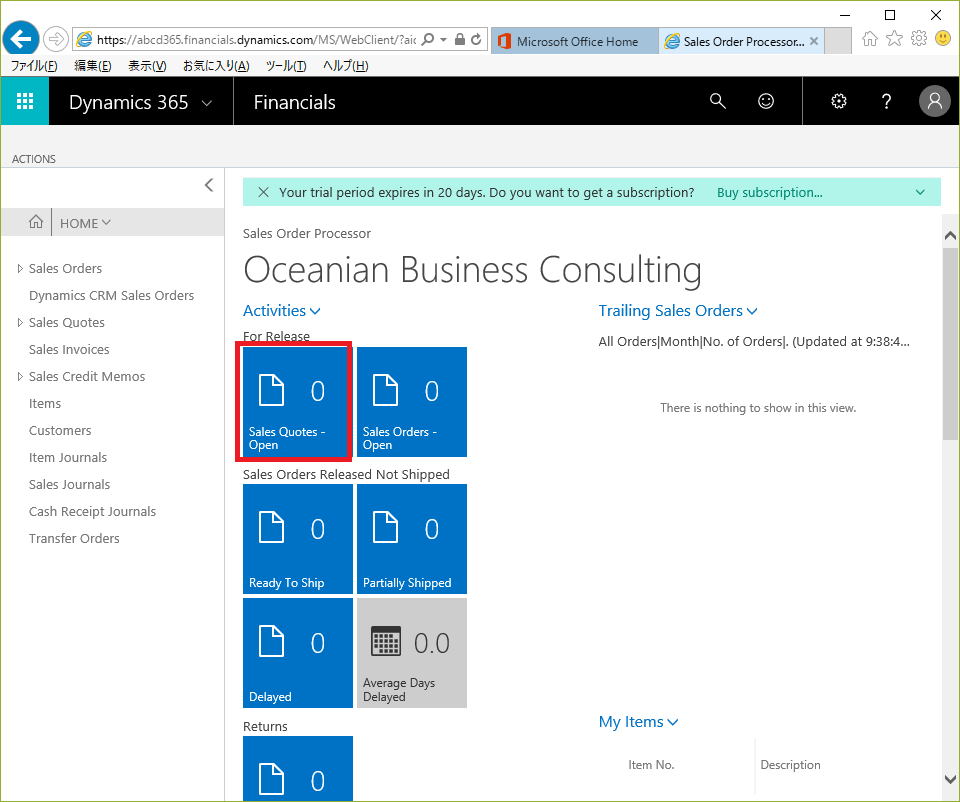Close the Sales Order Processor tab
960x802 pixels.
coord(814,41)
